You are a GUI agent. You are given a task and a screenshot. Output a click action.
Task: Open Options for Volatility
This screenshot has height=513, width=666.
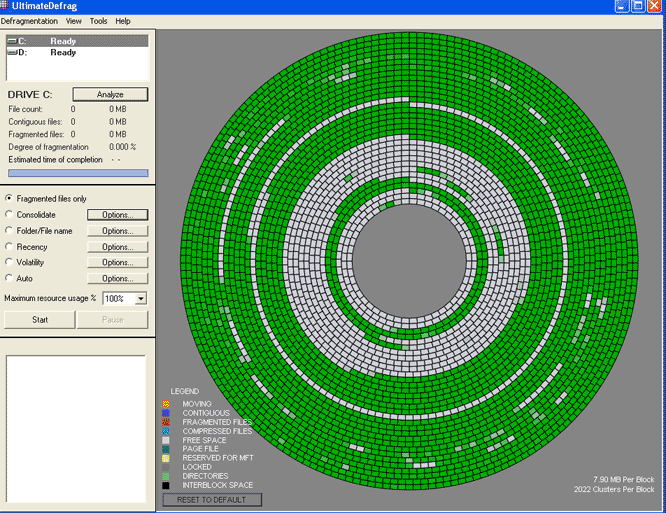pyautogui.click(x=118, y=262)
